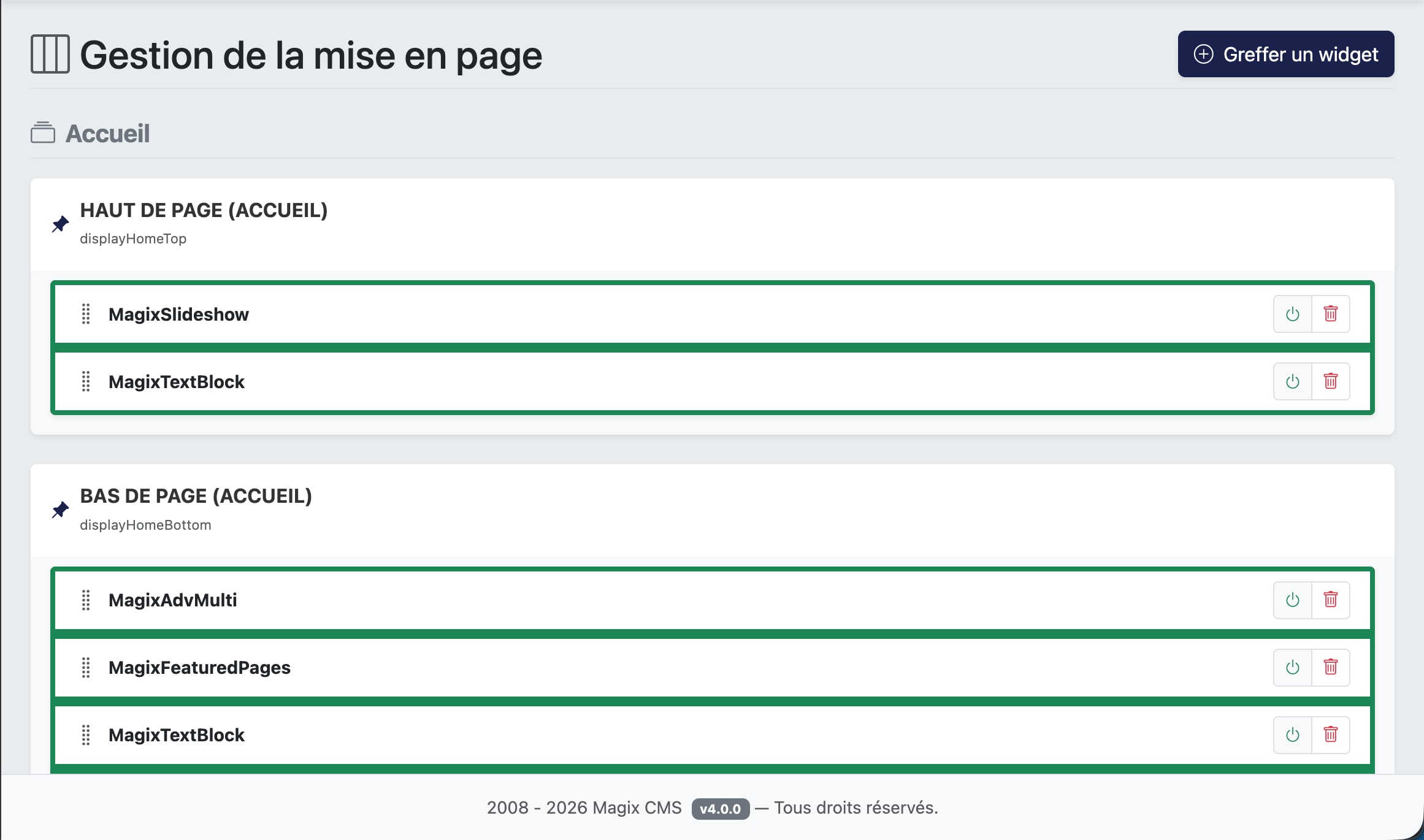The width and height of the screenshot is (1424, 840).
Task: Click the v4.0.0 version badge
Action: (720, 809)
